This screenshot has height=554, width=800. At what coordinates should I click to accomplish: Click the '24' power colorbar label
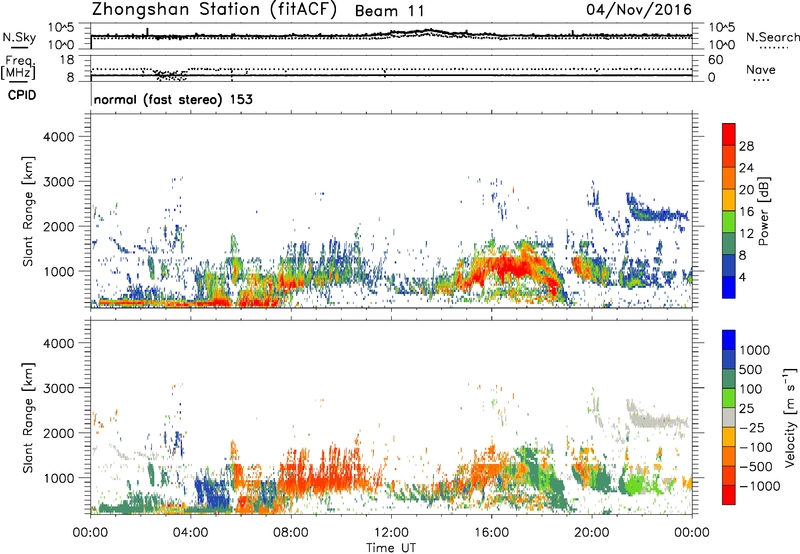point(746,168)
